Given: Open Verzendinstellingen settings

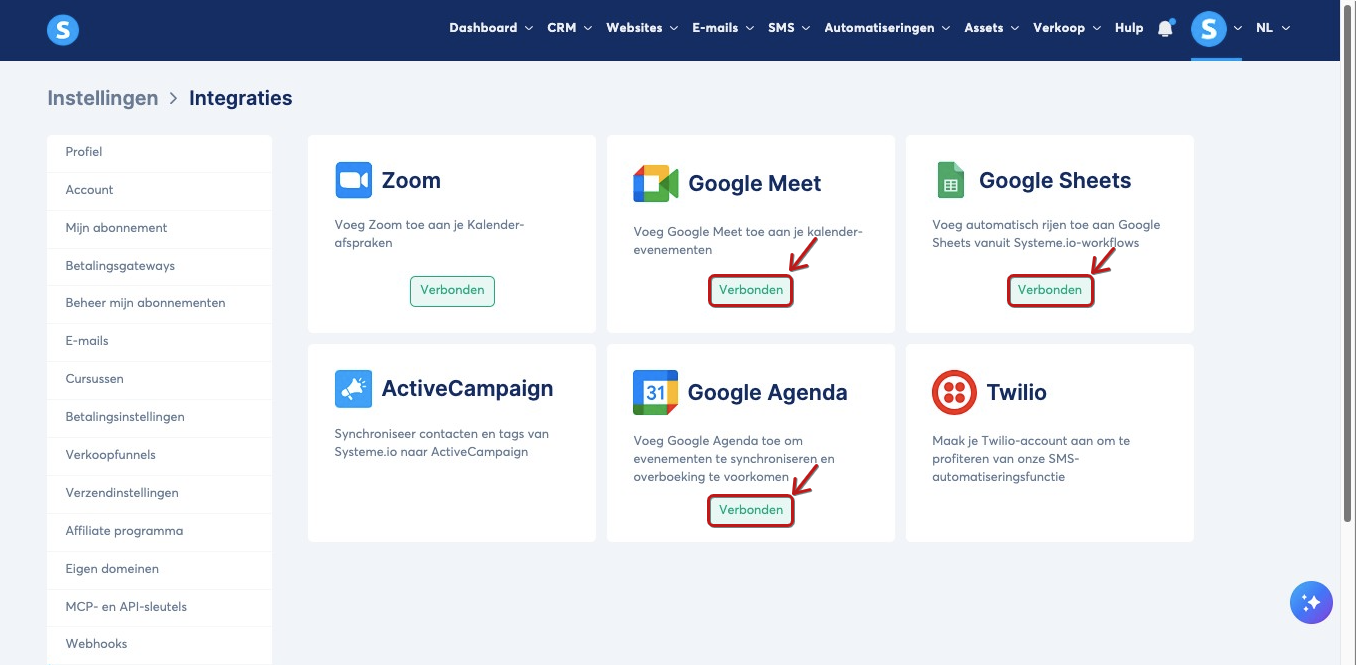Looking at the screenshot, I should [159, 493].
